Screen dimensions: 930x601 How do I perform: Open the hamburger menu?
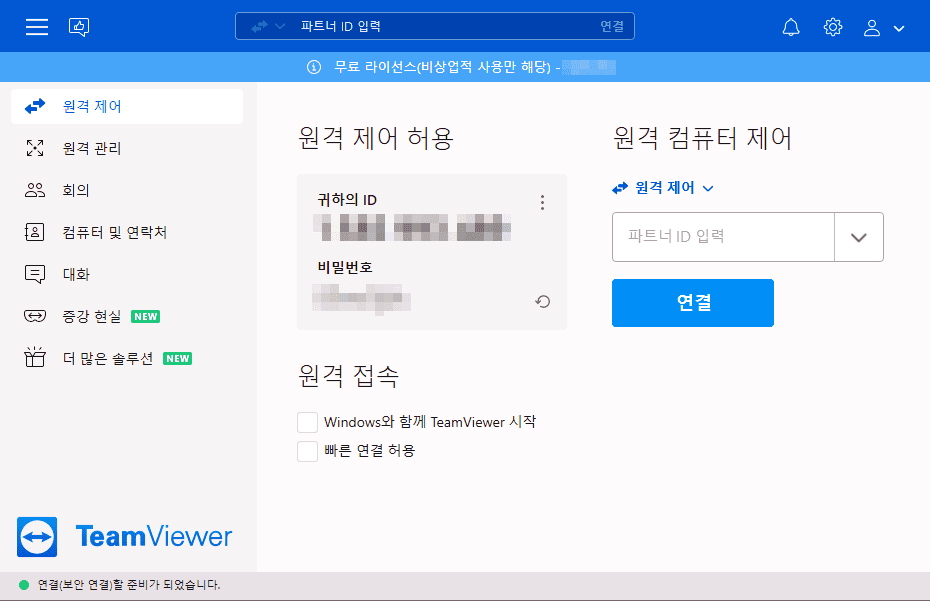click(36, 27)
